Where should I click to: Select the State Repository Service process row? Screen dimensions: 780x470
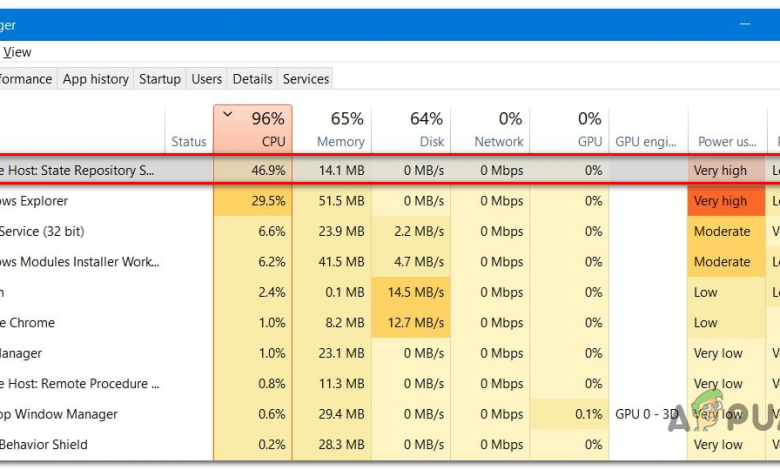point(78,171)
